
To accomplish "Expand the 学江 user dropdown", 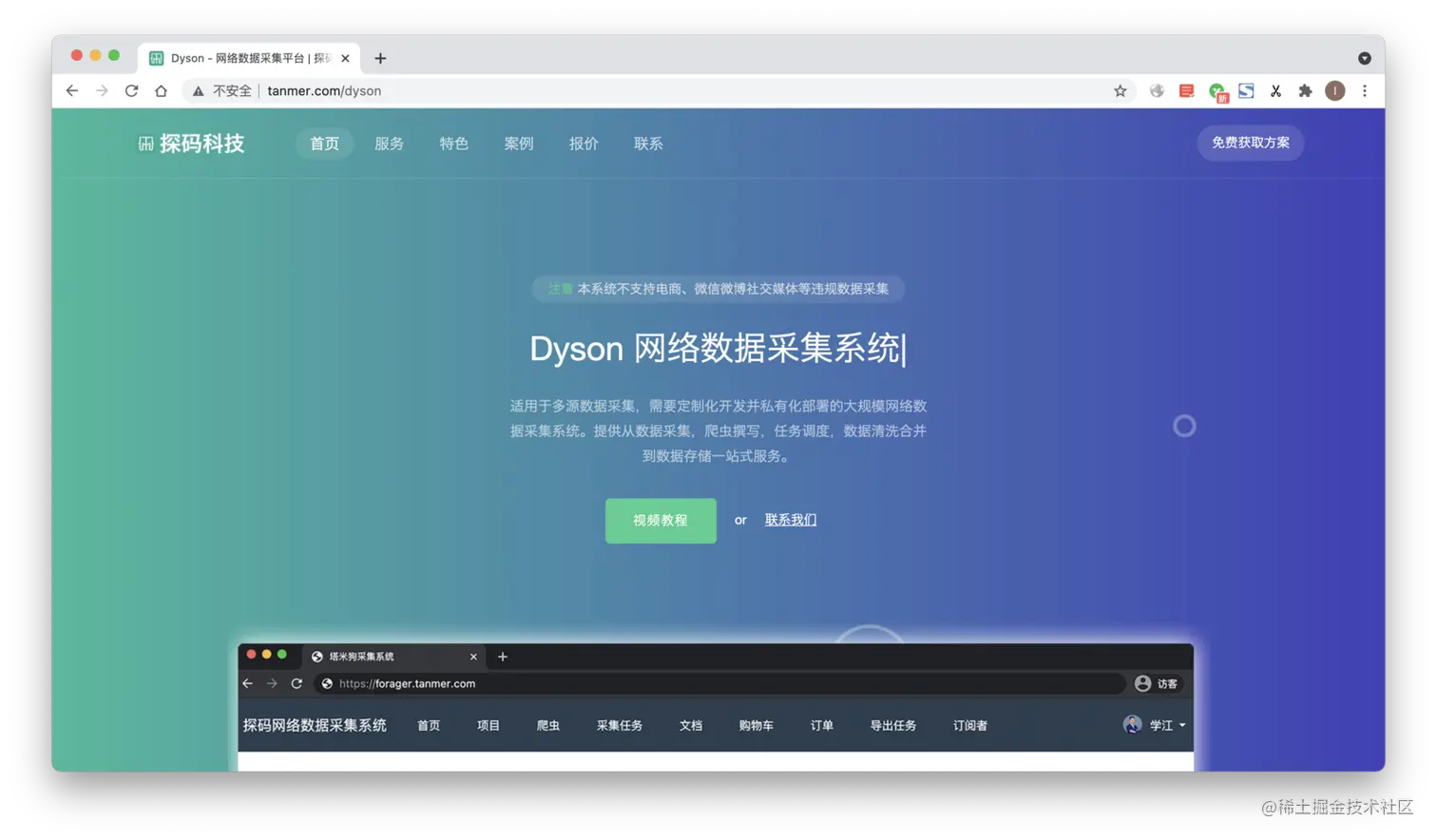I will (1155, 725).
